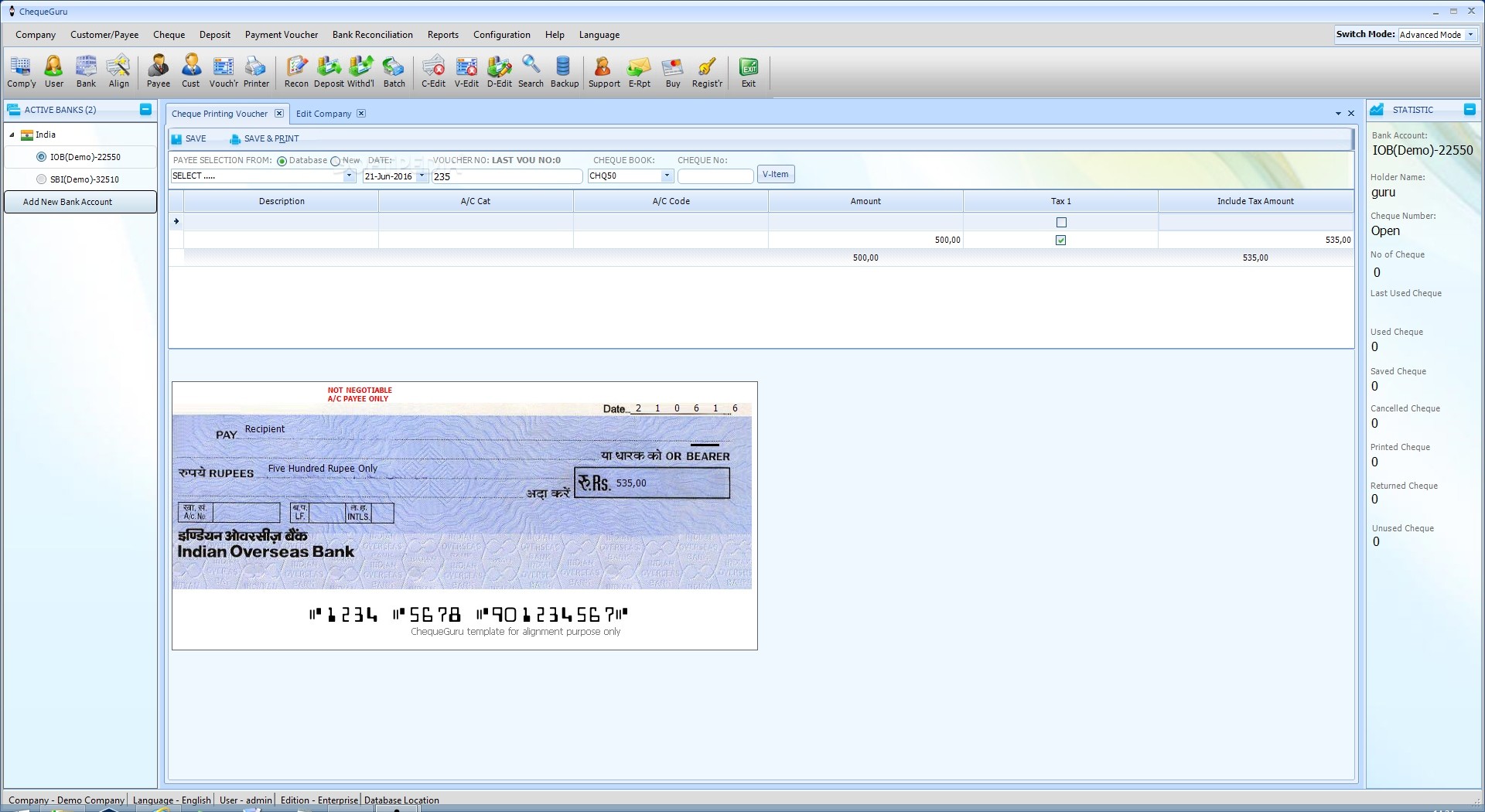Image resolution: width=1485 pixels, height=812 pixels.
Task: Click the Withd'l withdrawal icon
Action: [x=360, y=72]
